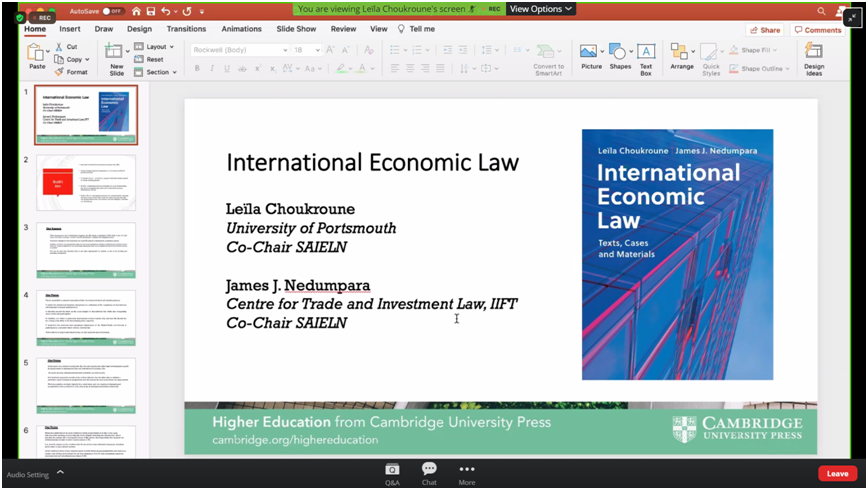Click the Design Ideas icon
The height and width of the screenshot is (490, 868).
(814, 58)
